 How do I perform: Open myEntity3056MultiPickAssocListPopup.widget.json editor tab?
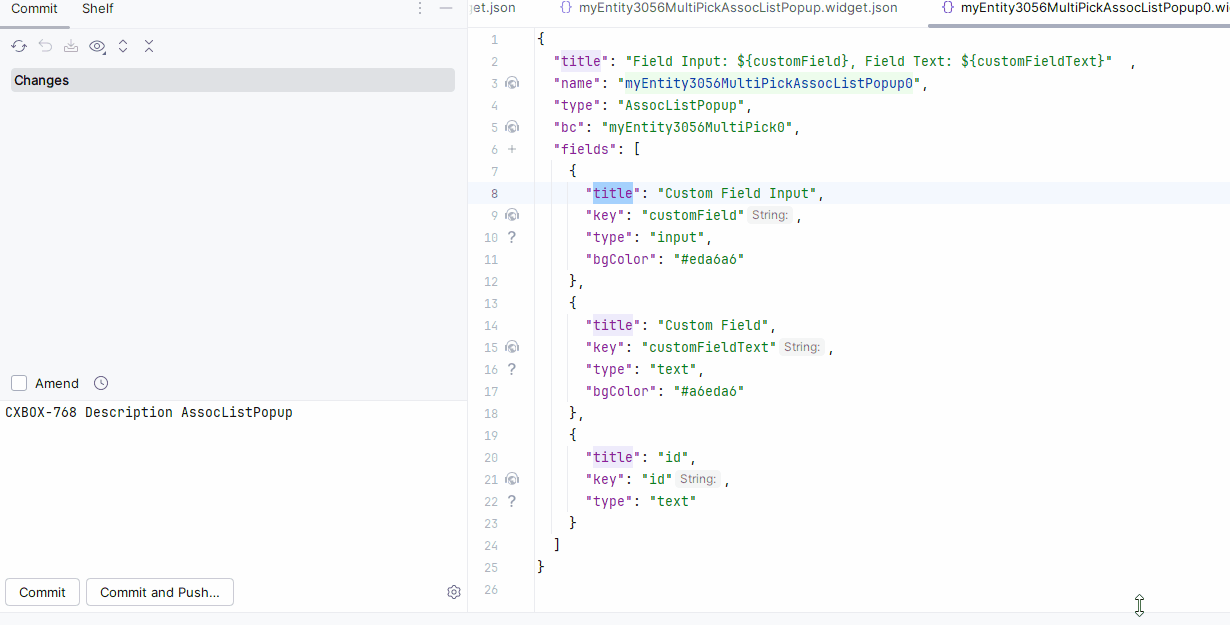pyautogui.click(x=728, y=8)
